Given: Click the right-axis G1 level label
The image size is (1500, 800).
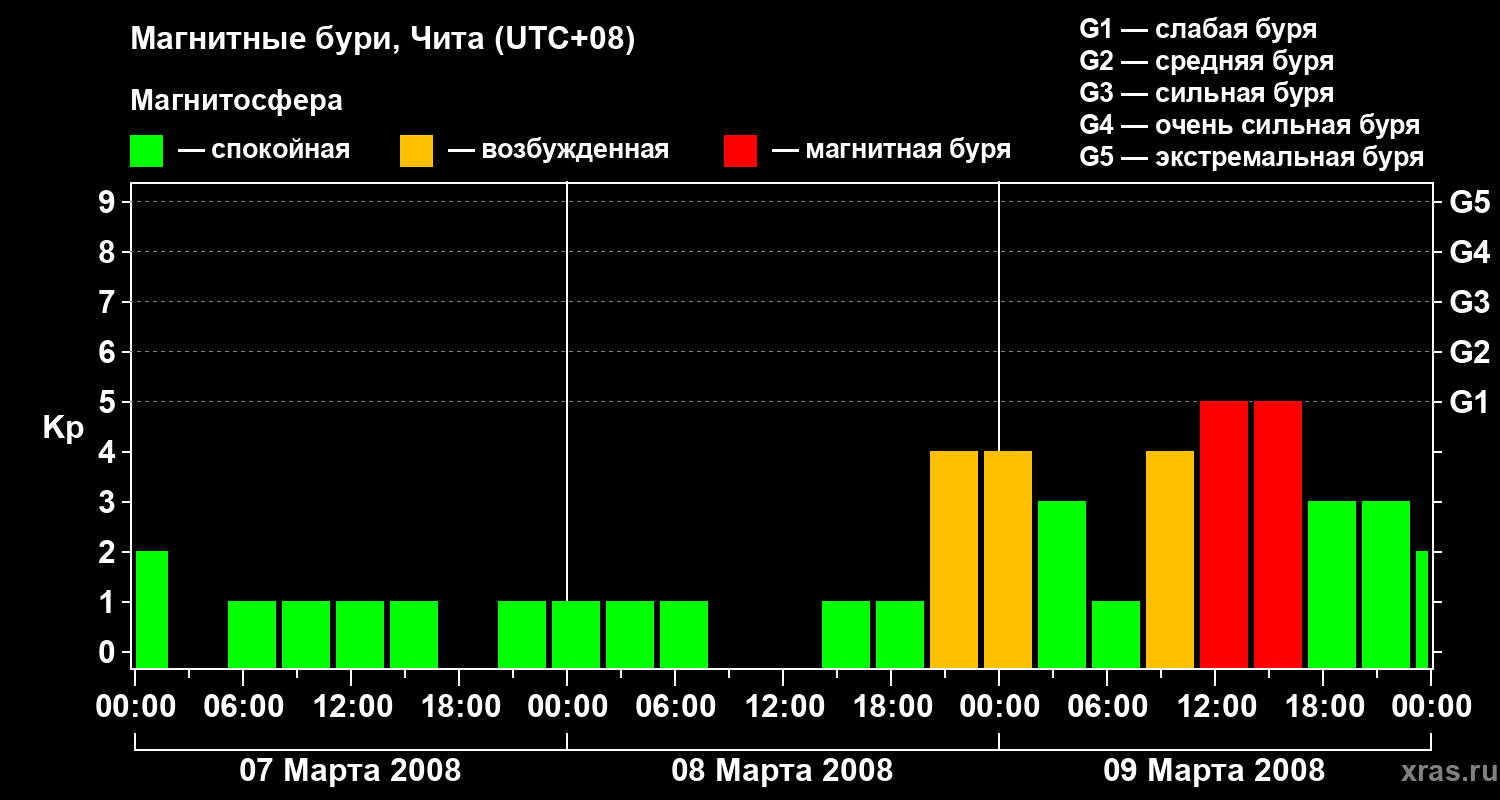Looking at the screenshot, I should click(x=1470, y=403).
